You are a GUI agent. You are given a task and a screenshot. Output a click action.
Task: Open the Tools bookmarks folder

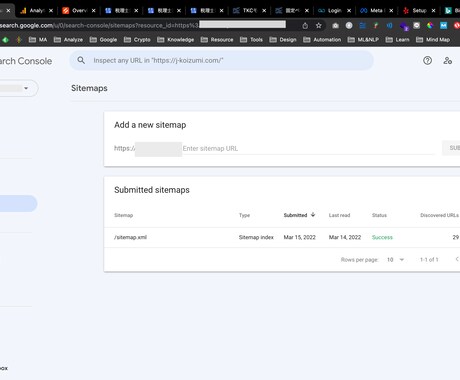pyautogui.click(x=251, y=40)
